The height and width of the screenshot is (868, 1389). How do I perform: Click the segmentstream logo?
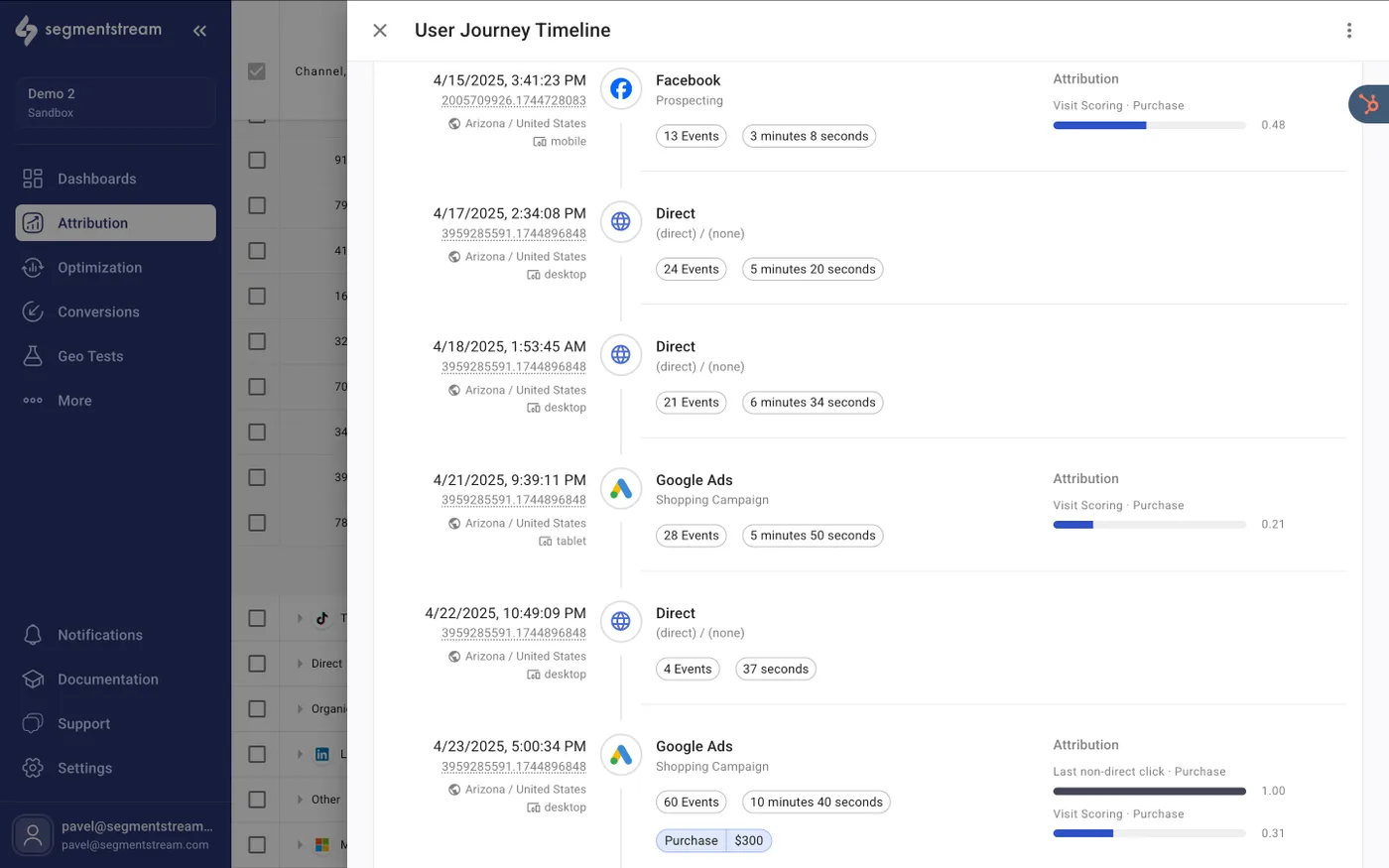pos(89,30)
